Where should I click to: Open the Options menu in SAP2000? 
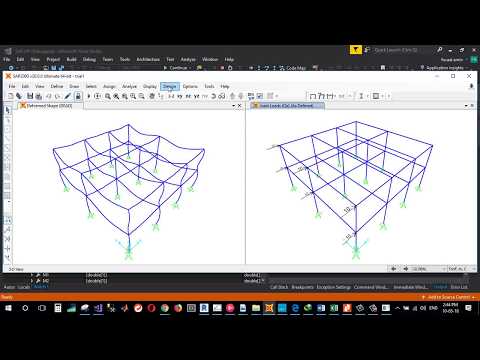(190, 86)
